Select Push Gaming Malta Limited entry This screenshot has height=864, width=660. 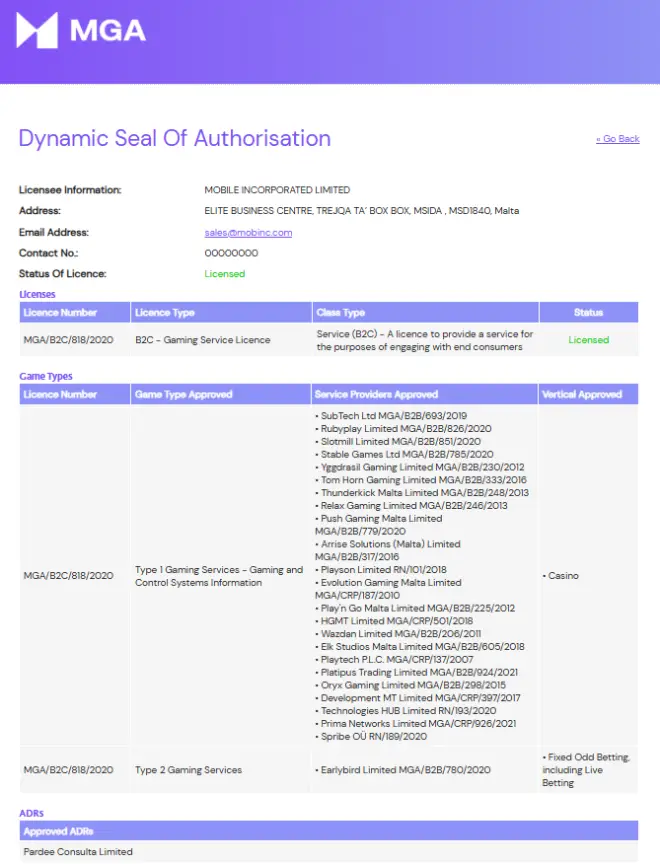pos(378,525)
